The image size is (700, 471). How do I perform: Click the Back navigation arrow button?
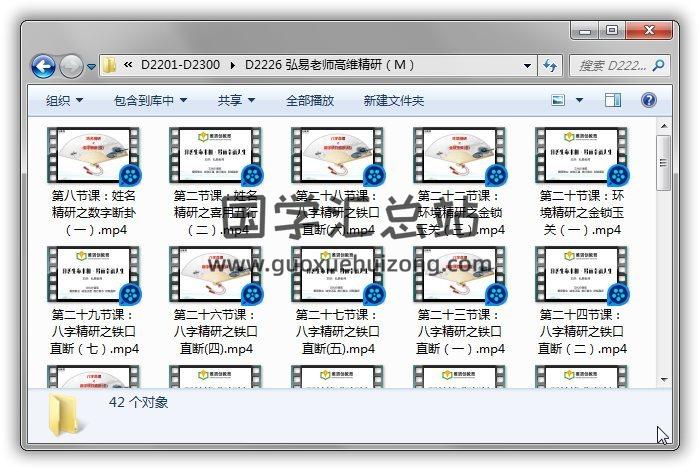pyautogui.click(x=43, y=66)
